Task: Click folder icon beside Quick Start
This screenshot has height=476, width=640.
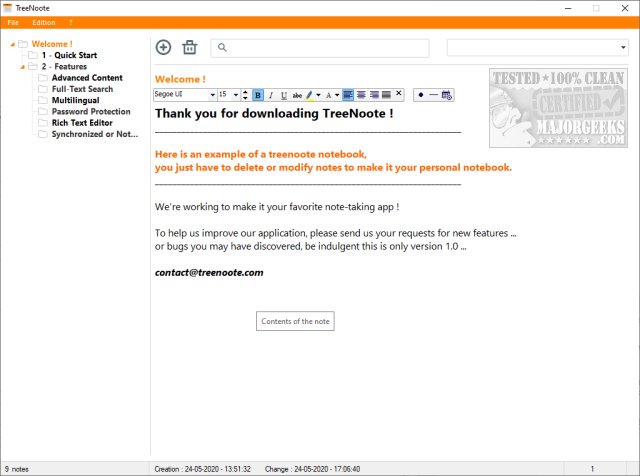Action: pos(33,55)
